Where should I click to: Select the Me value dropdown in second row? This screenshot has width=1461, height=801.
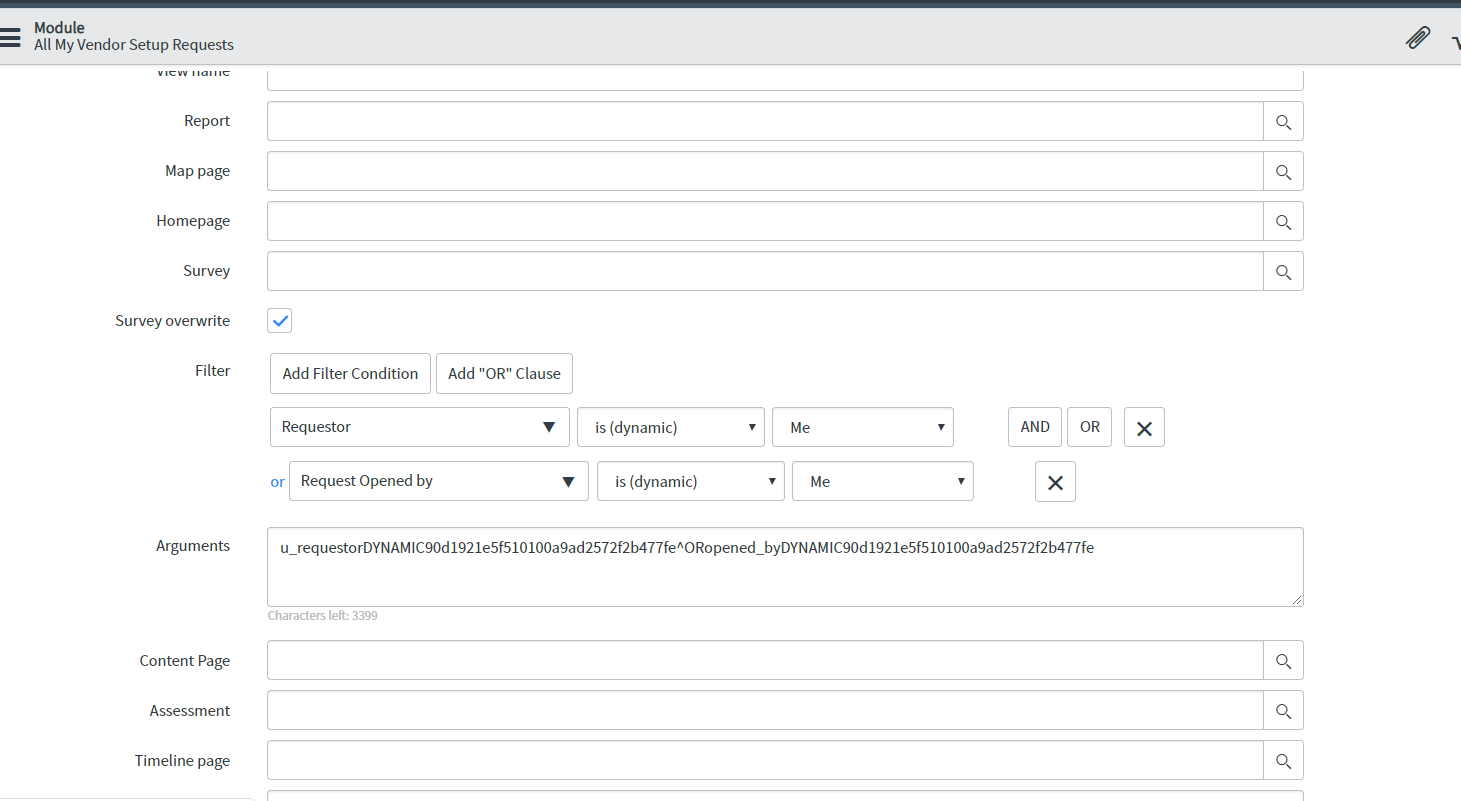(882, 481)
